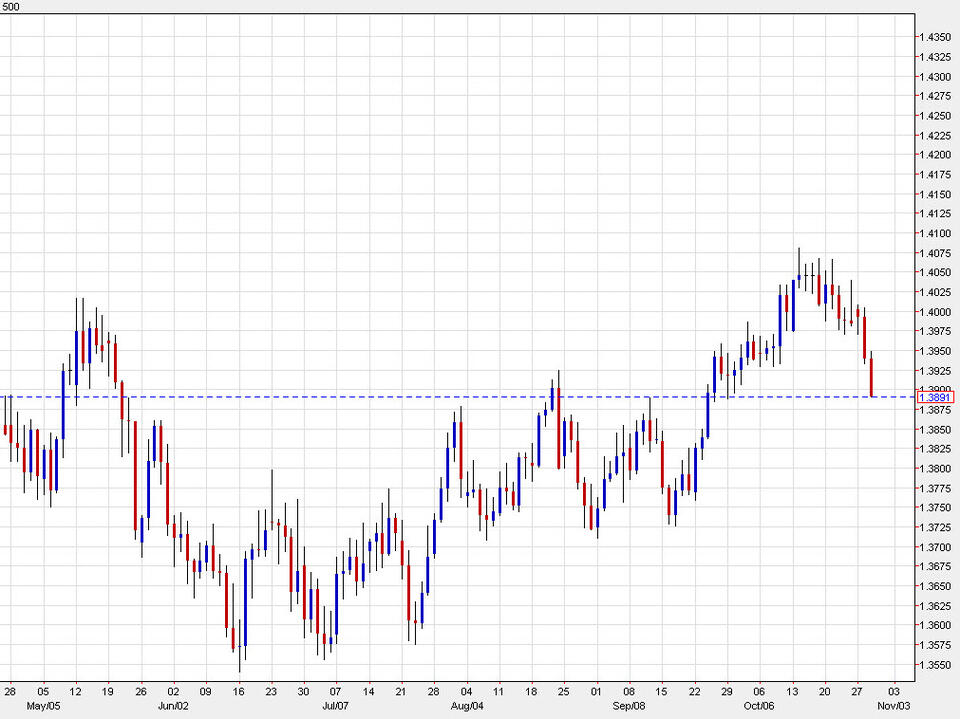Click the May/05 date label on bottom axis
This screenshot has height=719, width=960.
coord(41,704)
